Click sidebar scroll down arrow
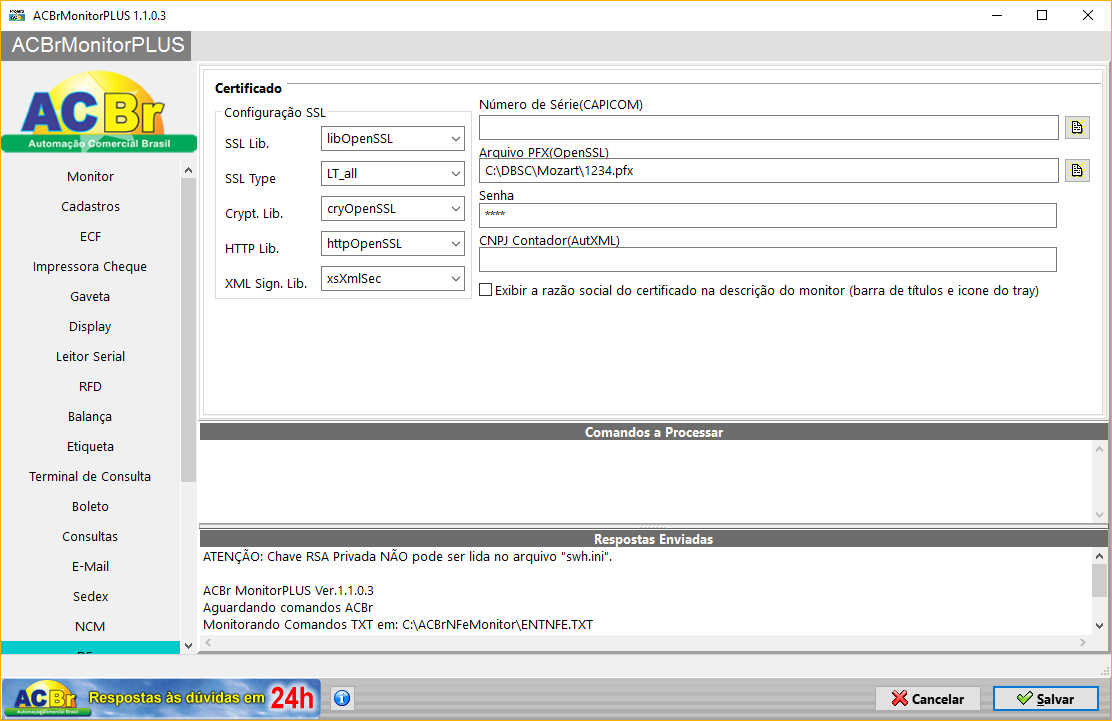The width and height of the screenshot is (1112, 721). pyautogui.click(x=188, y=646)
